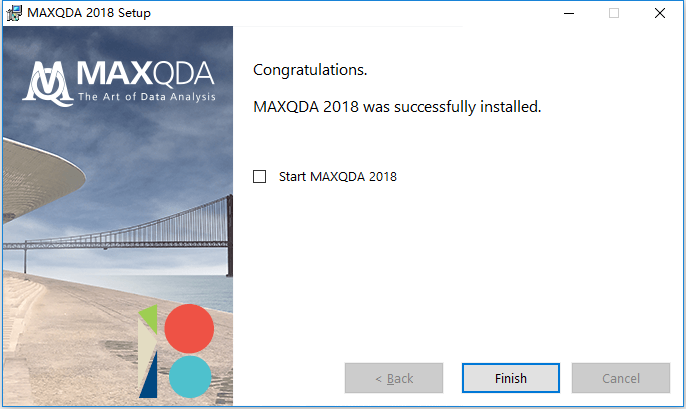Click the dark blue triangle shape
The width and height of the screenshot is (686, 409).
pyautogui.click(x=149, y=377)
